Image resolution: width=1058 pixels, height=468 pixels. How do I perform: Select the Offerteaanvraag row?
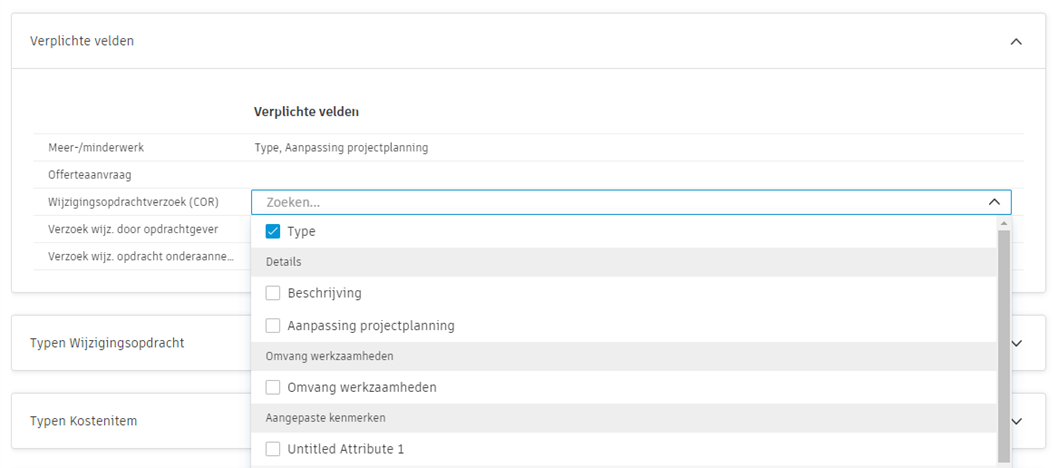click(x=90, y=175)
